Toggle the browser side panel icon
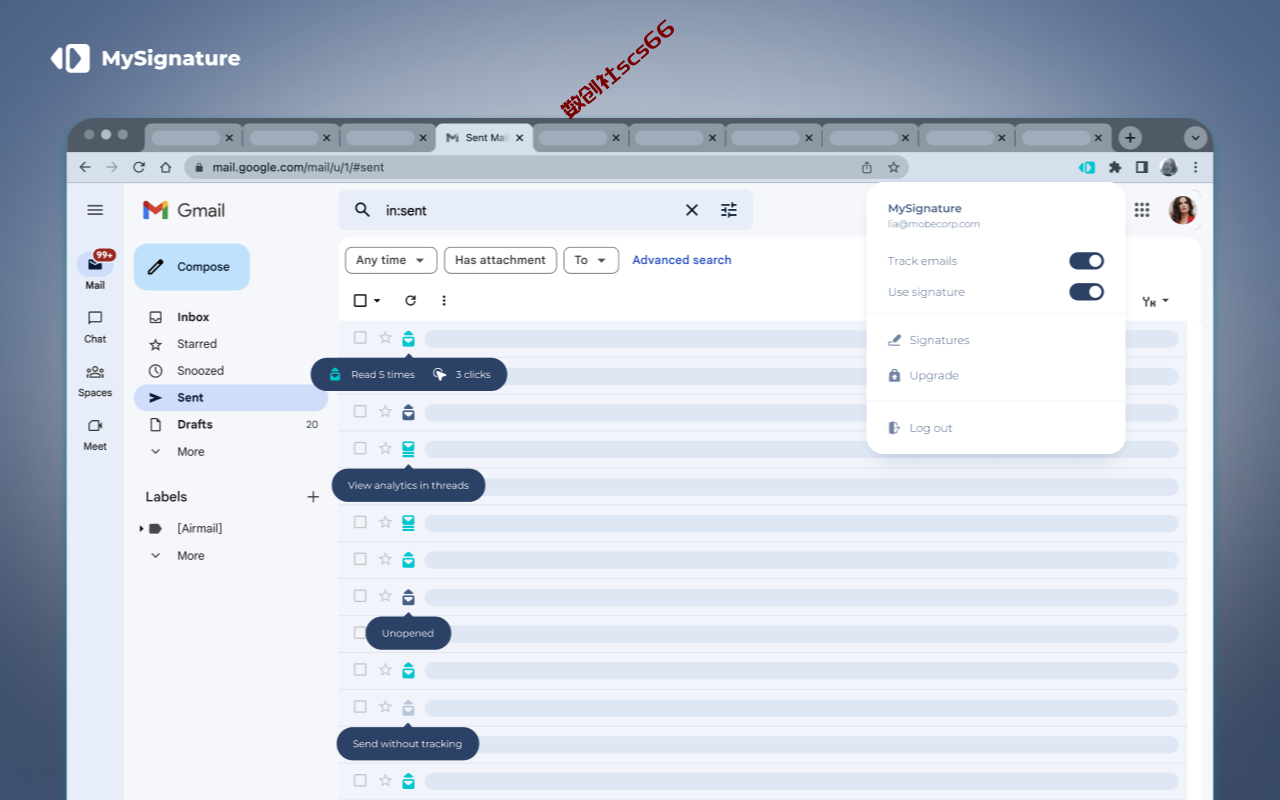 (1141, 167)
